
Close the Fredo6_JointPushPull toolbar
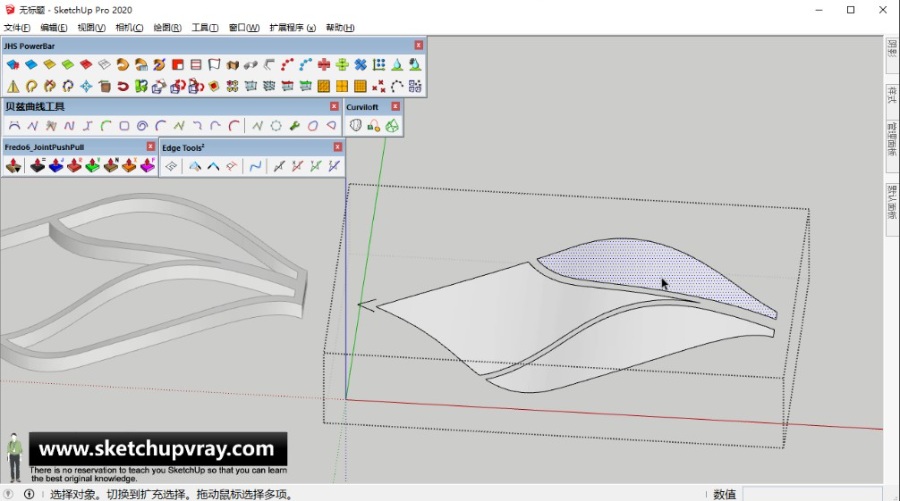click(x=150, y=147)
